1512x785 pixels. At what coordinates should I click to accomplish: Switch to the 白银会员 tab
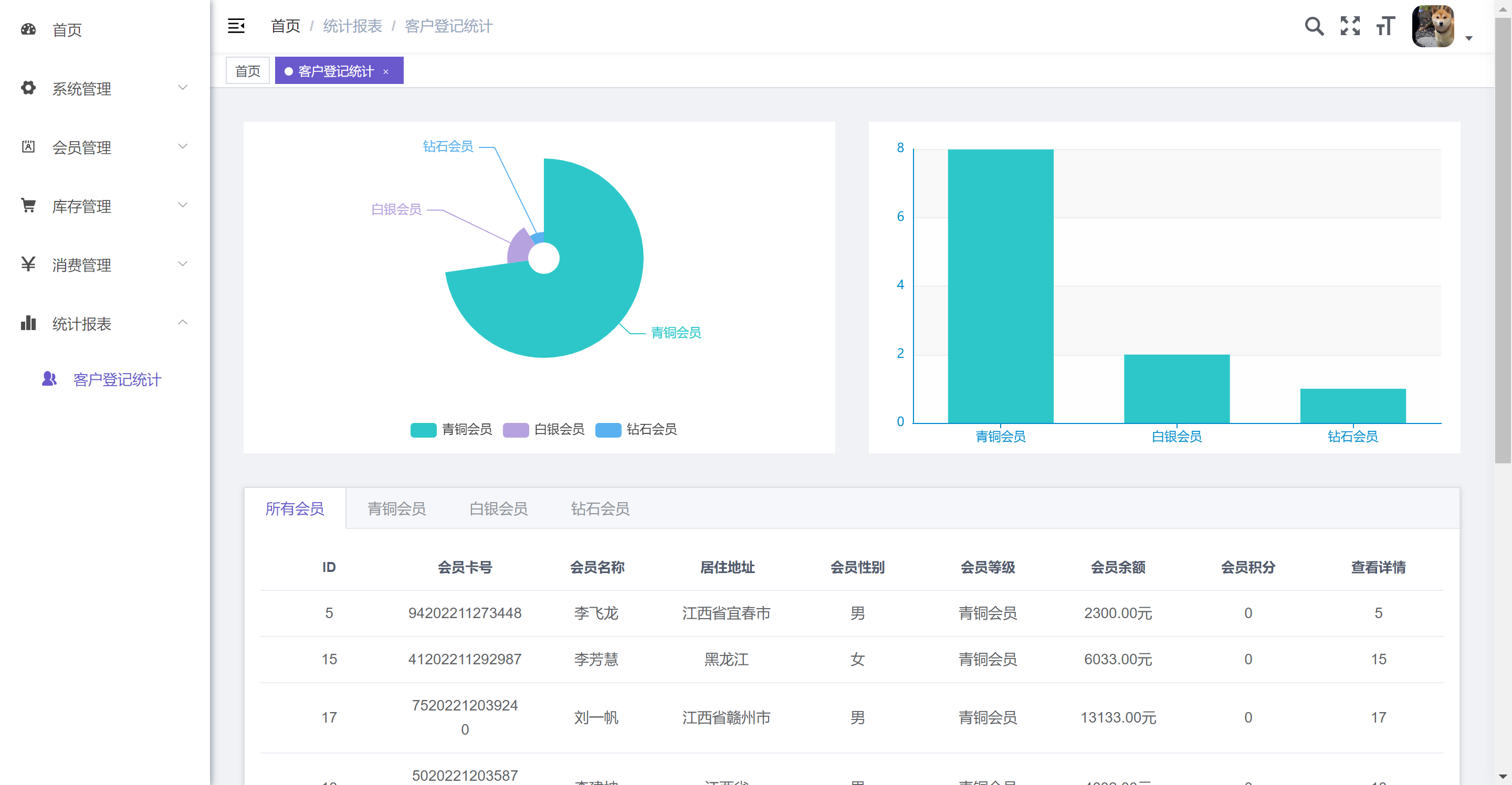[x=498, y=508]
